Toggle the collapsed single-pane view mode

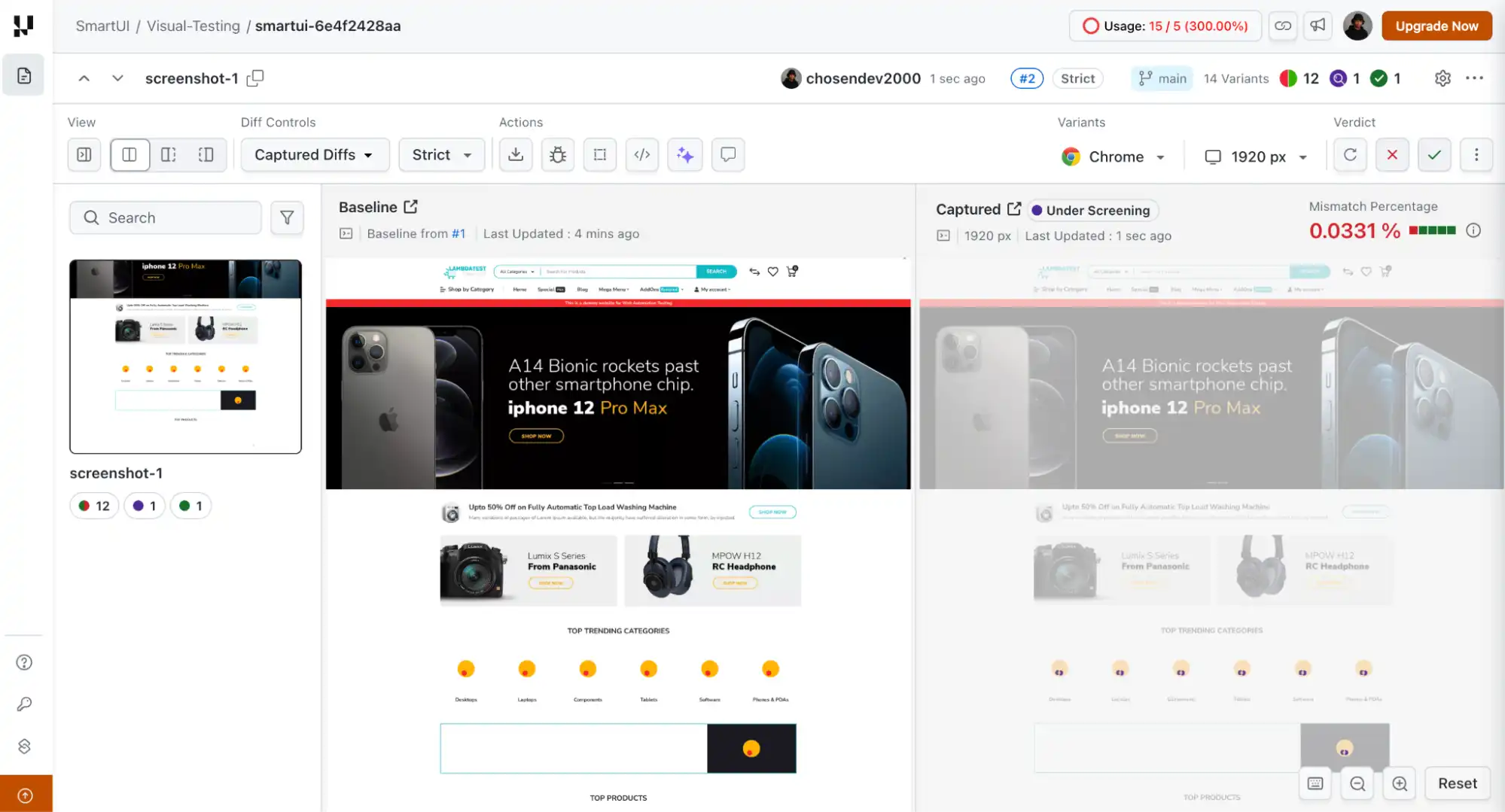point(84,154)
